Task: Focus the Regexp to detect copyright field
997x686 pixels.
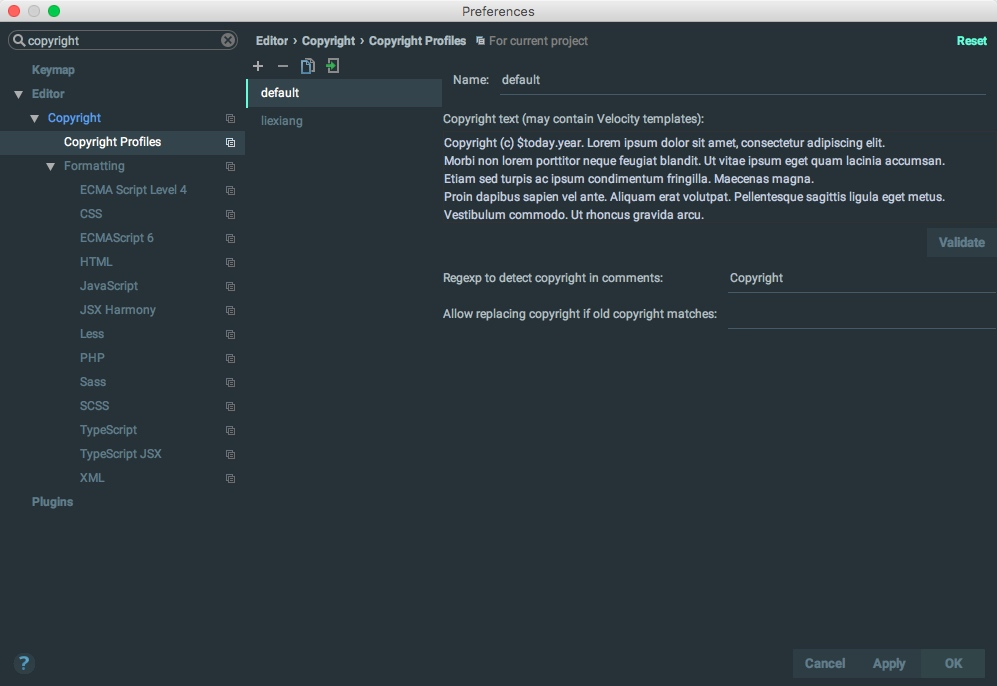Action: pyautogui.click(x=862, y=278)
